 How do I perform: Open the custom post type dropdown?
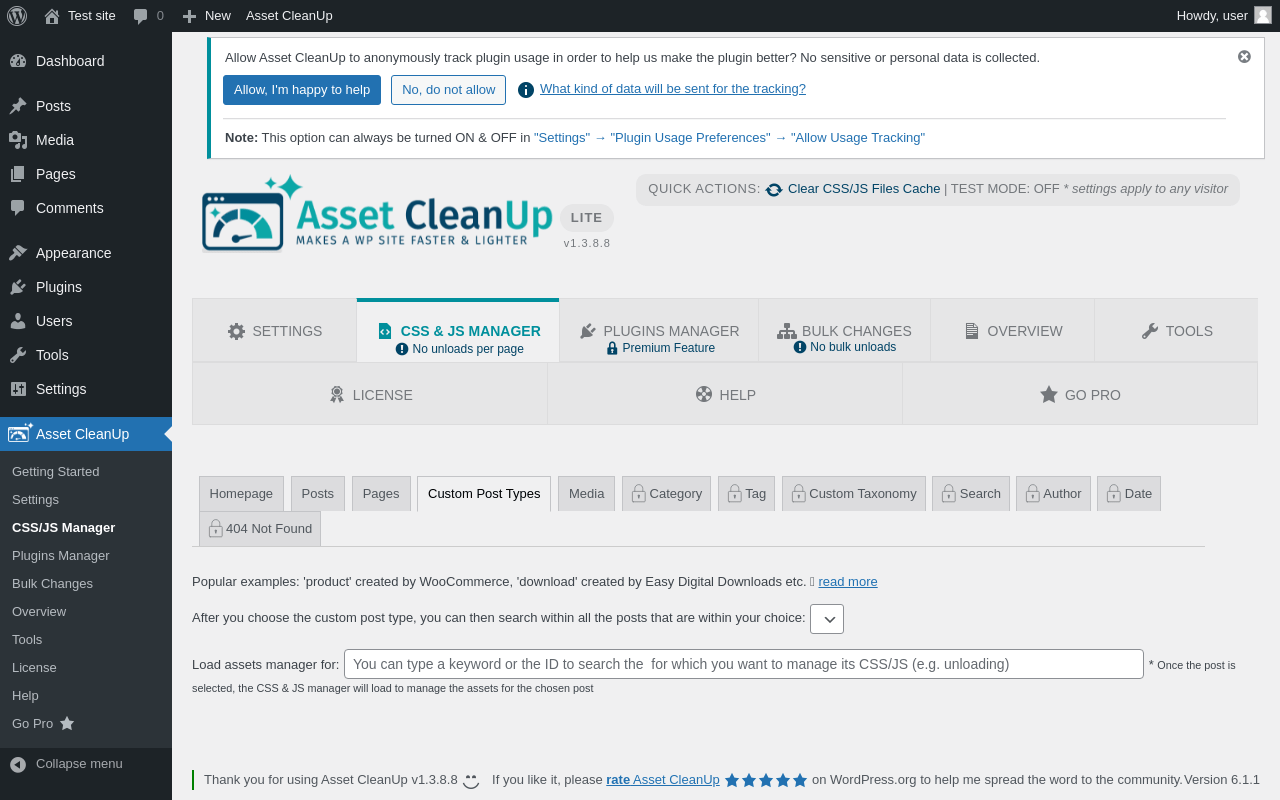point(827,619)
